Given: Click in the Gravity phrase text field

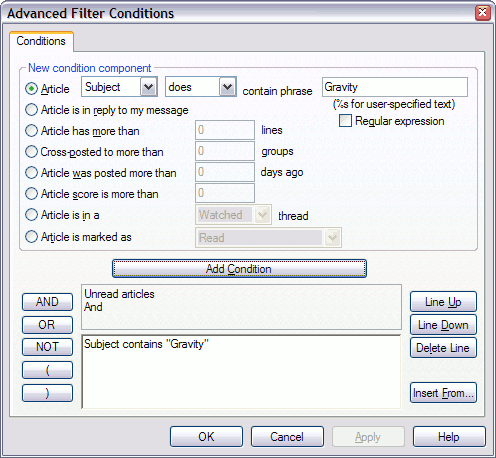Looking at the screenshot, I should tap(395, 87).
